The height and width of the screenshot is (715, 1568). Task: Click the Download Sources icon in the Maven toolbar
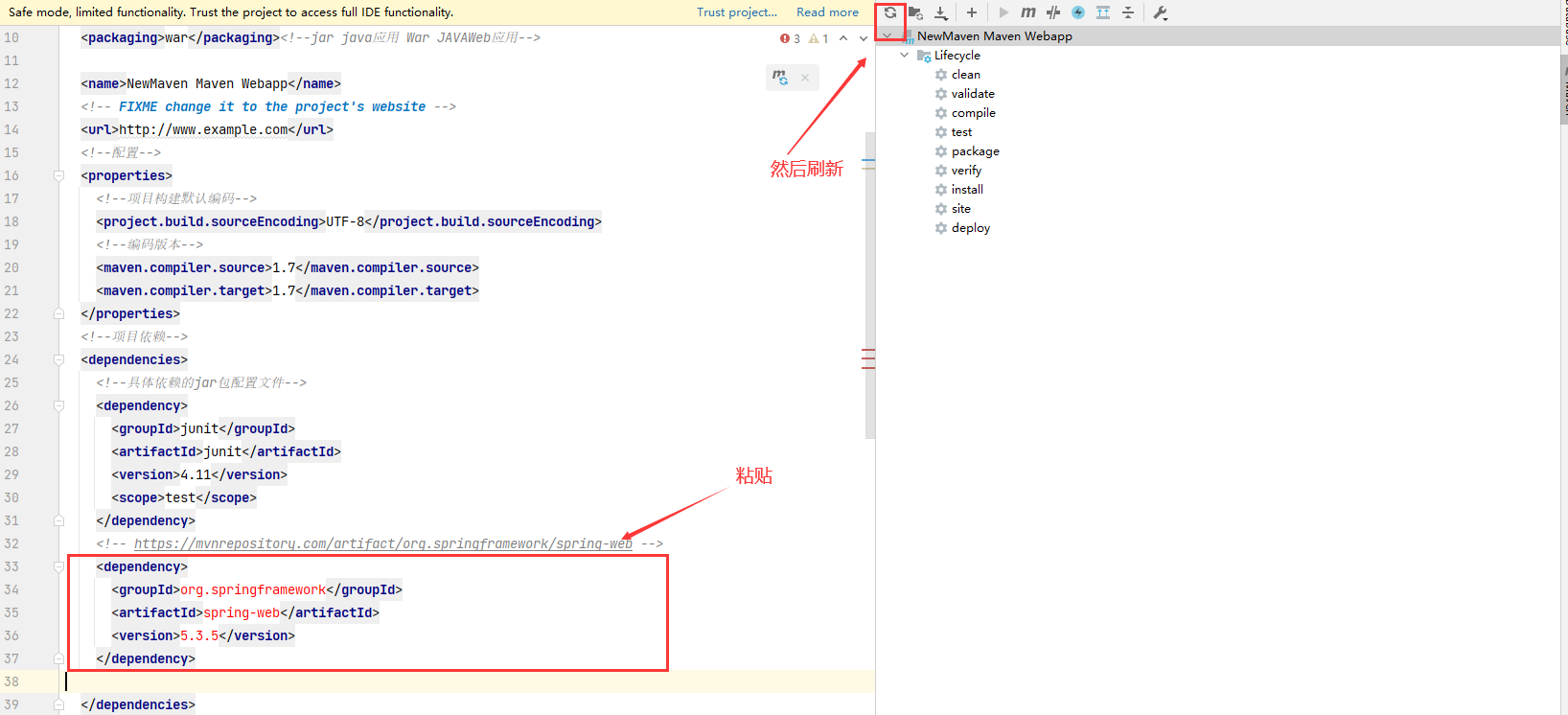[941, 12]
